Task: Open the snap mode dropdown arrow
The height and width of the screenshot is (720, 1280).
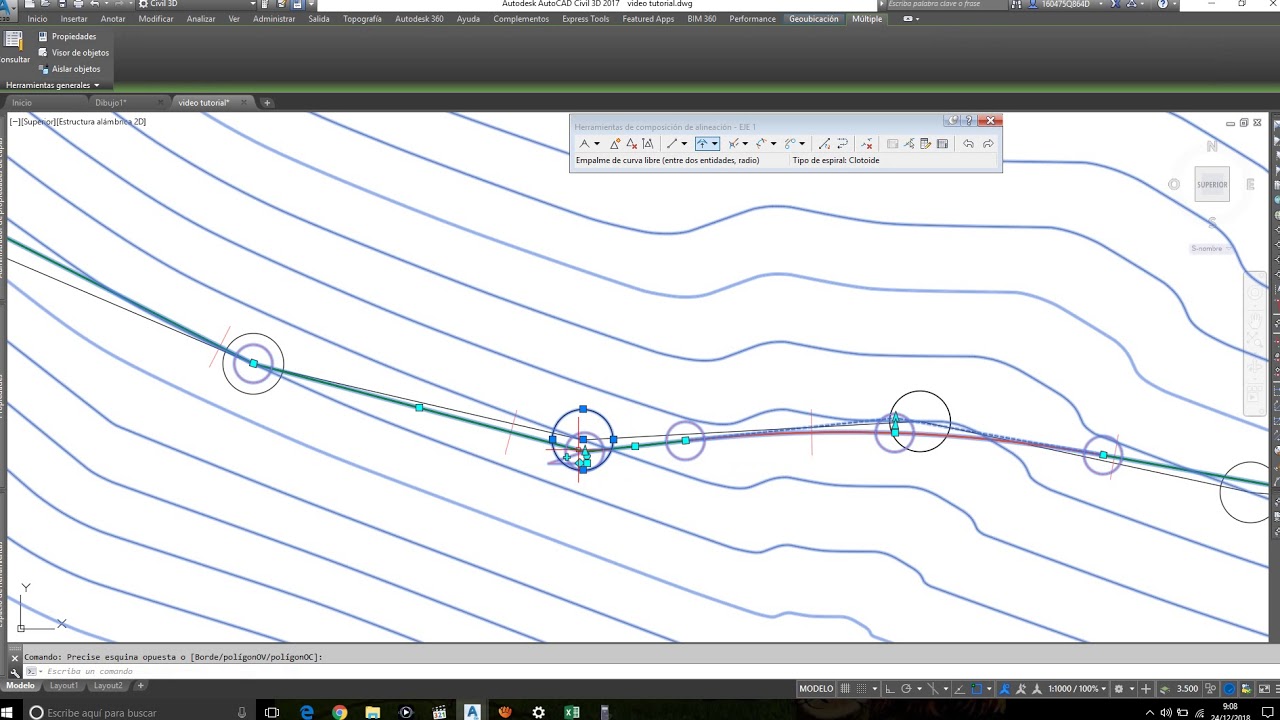Action: click(875, 688)
